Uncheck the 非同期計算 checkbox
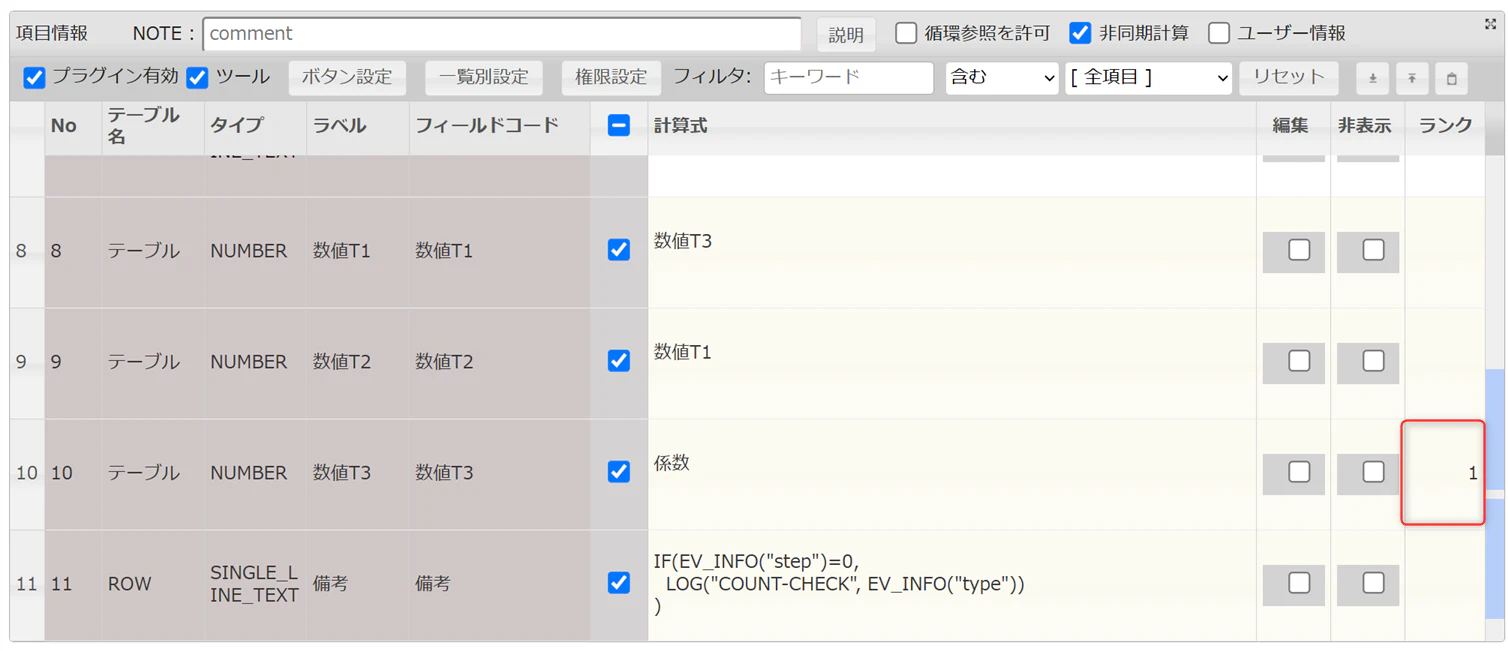 [1080, 33]
